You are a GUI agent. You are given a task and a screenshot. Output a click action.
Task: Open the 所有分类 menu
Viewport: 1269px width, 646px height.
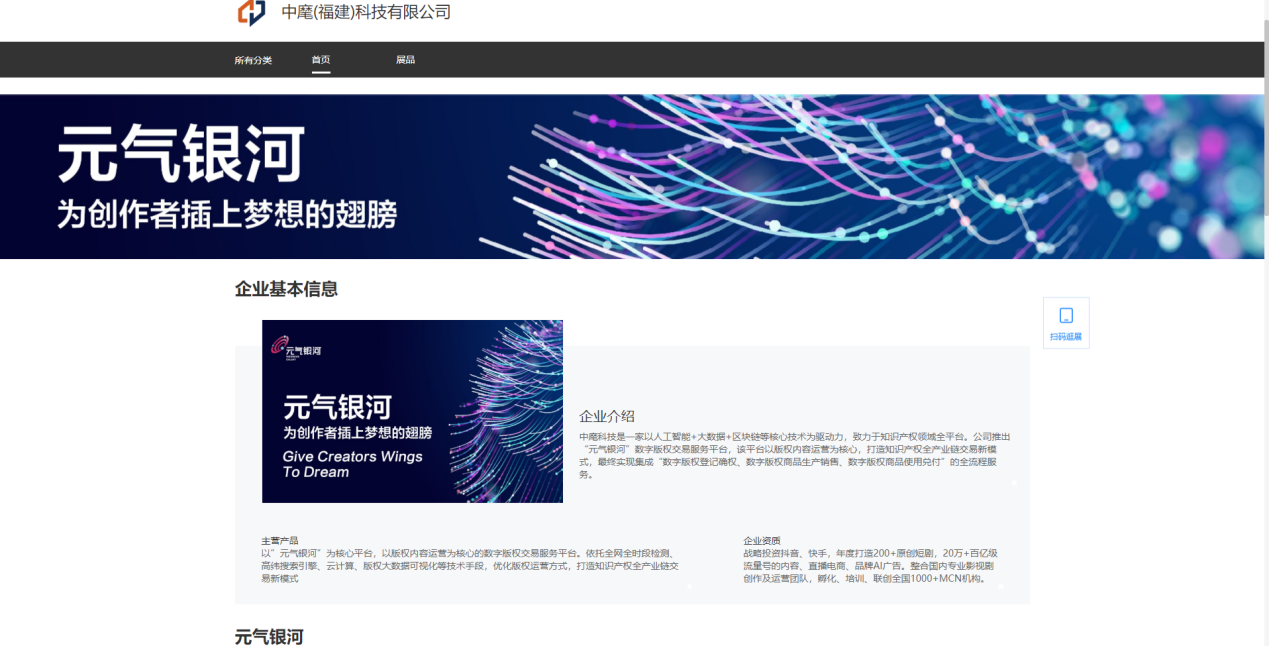click(x=253, y=60)
